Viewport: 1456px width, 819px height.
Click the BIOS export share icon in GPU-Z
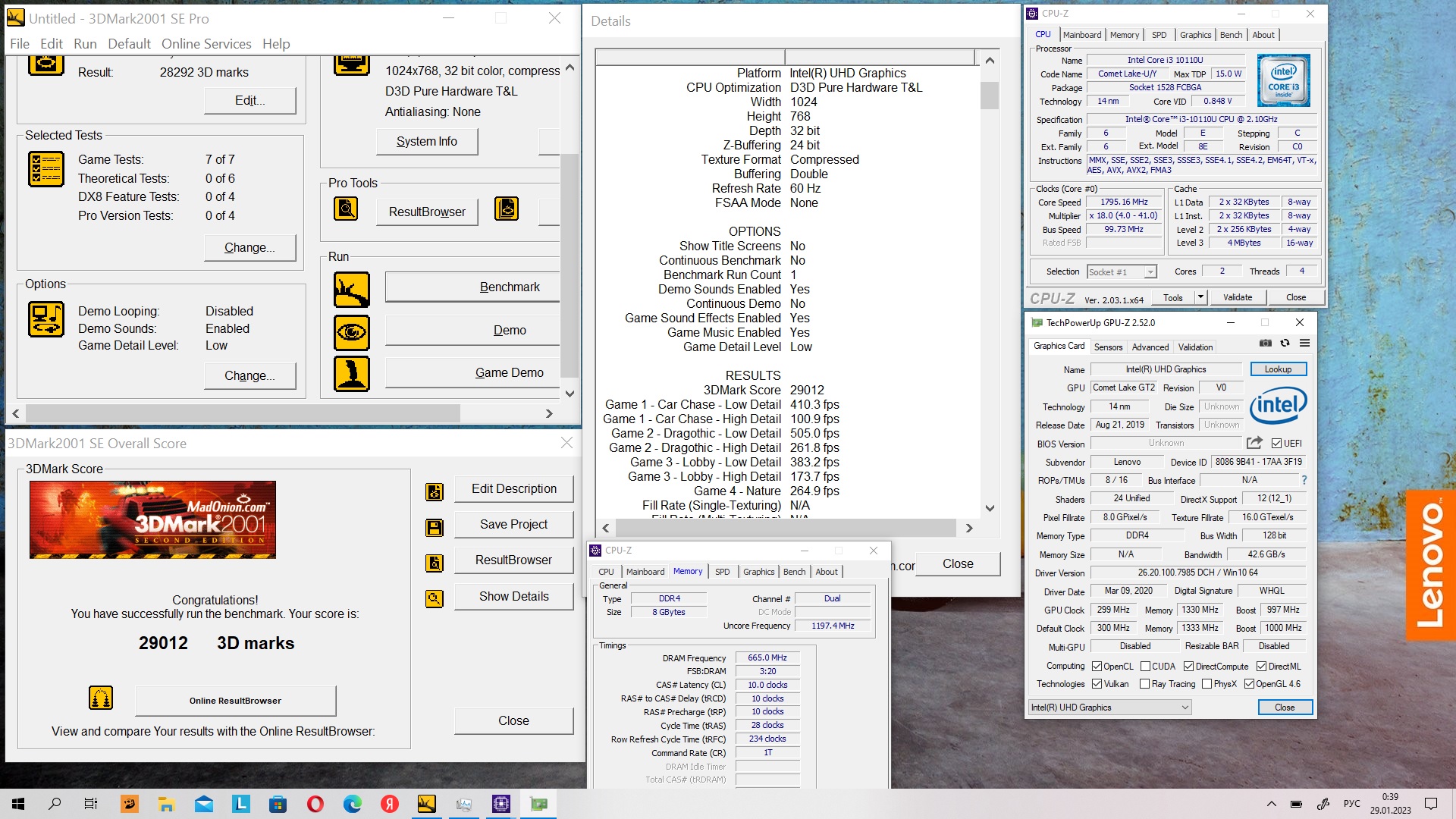click(x=1255, y=443)
